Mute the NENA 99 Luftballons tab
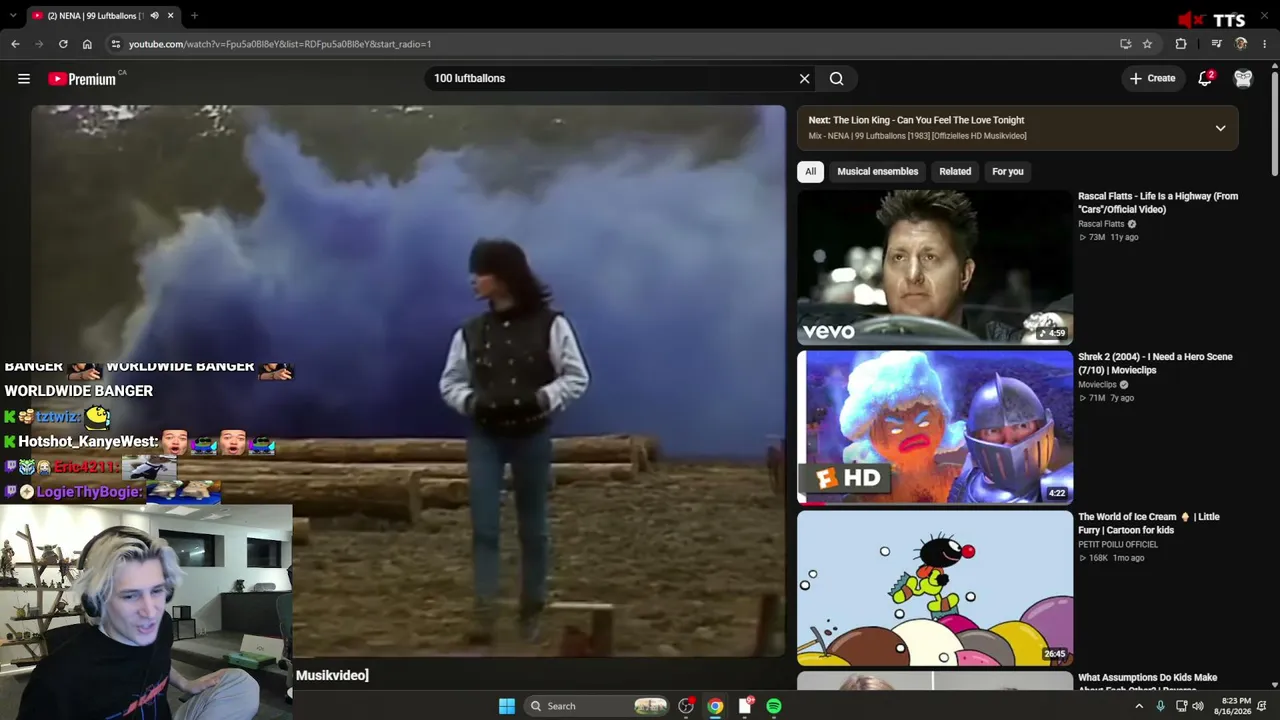 point(154,15)
